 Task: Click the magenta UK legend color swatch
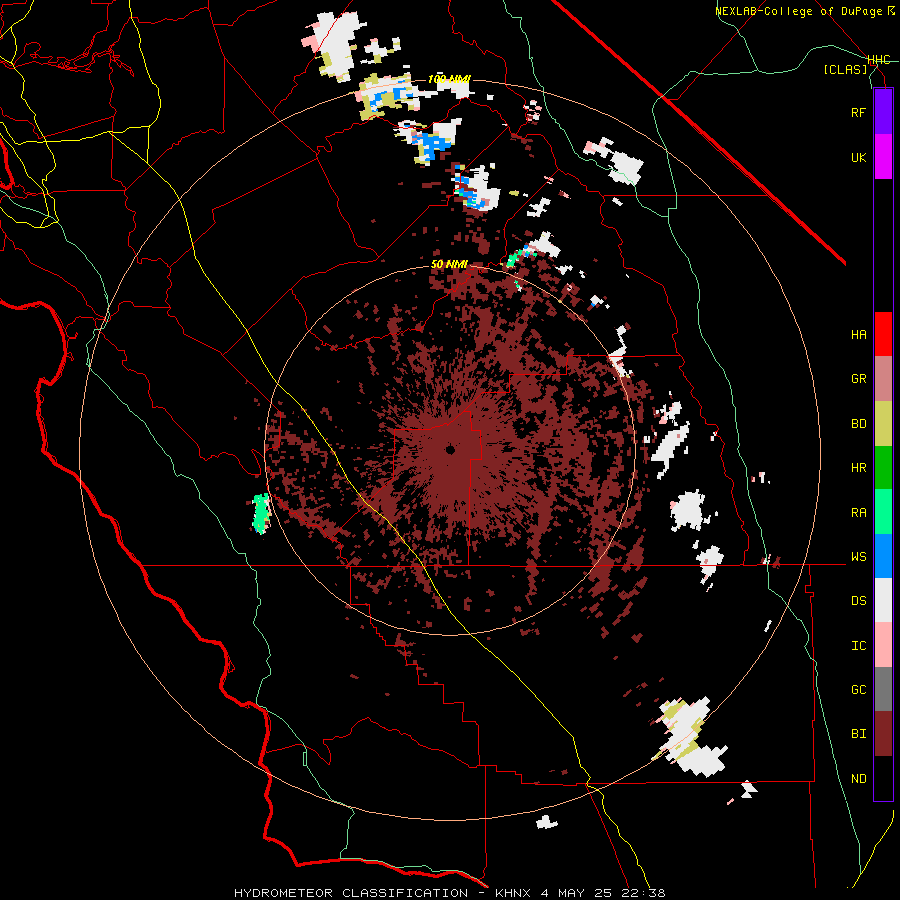click(x=883, y=157)
